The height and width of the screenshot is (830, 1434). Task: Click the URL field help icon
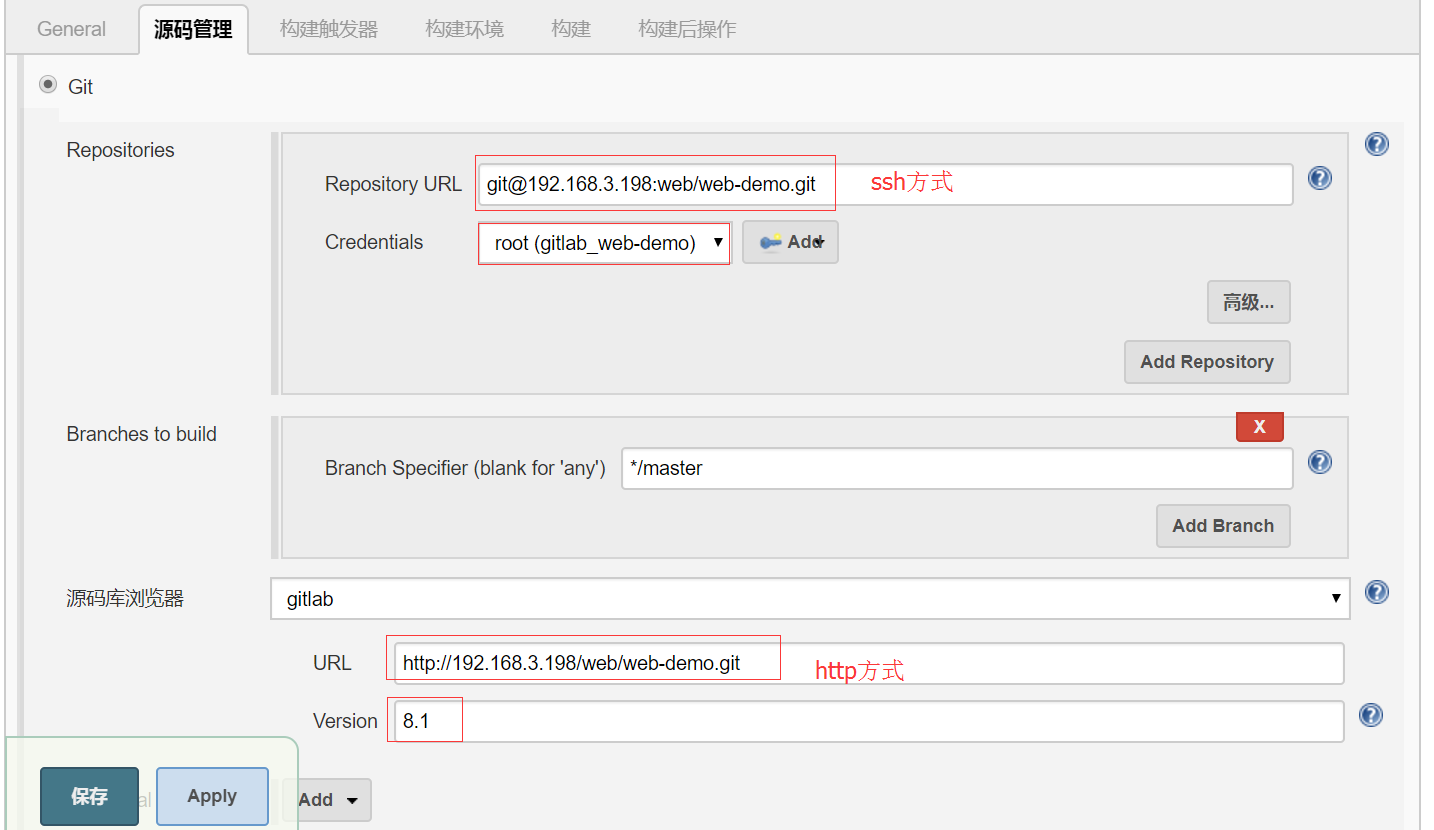pyautogui.click(x=1370, y=663)
